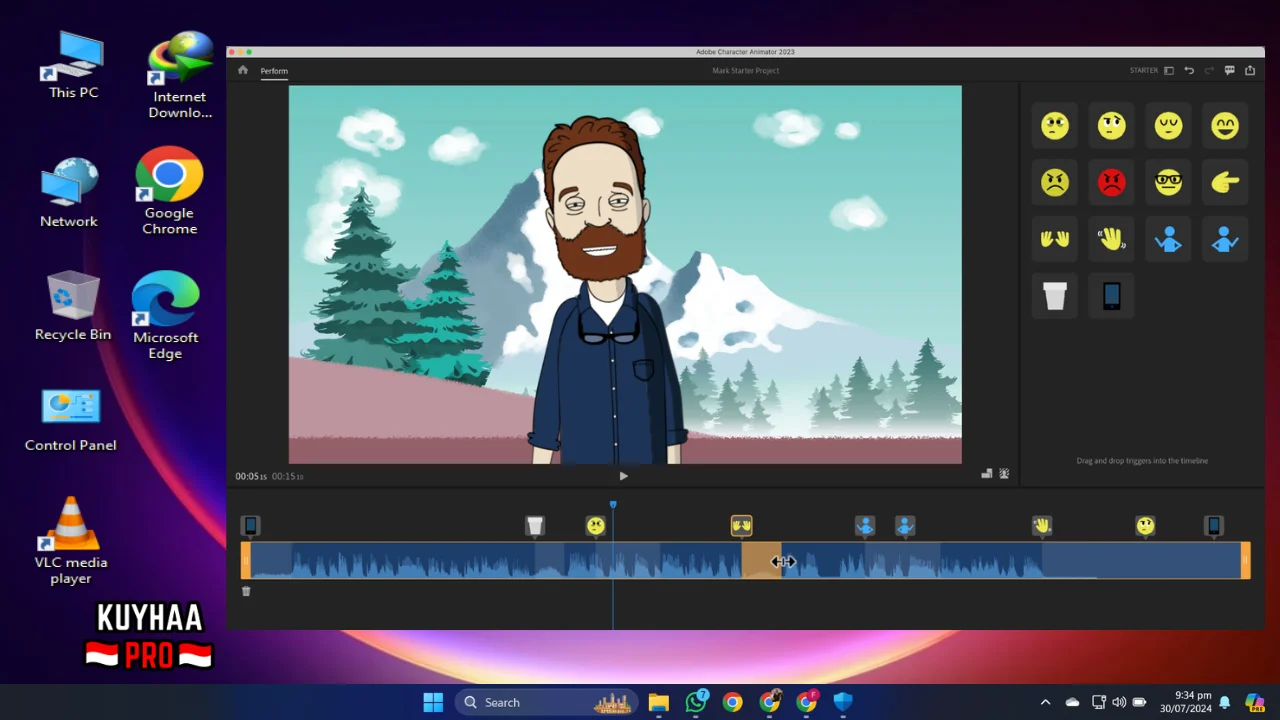Image resolution: width=1280 pixels, height=720 pixels.
Task: Open This PC desktop icon
Action: [x=74, y=66]
